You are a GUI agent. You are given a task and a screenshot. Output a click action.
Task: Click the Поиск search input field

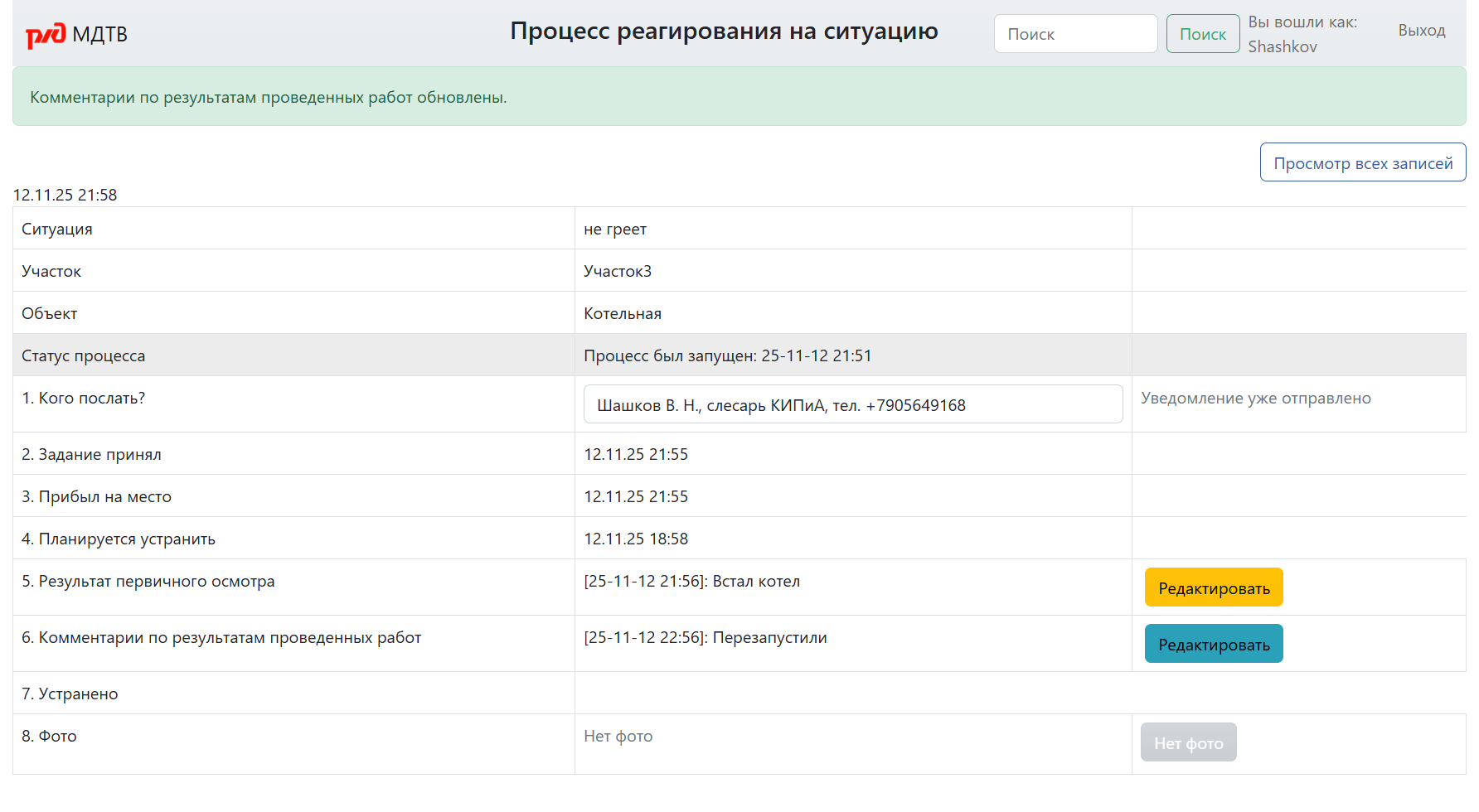tap(1075, 33)
